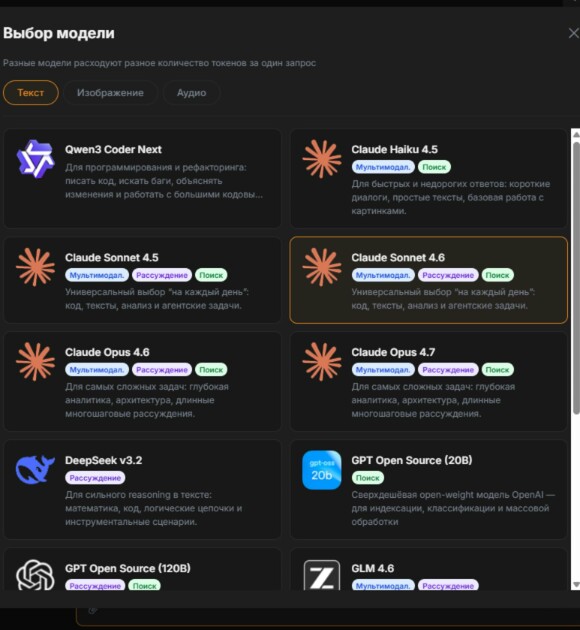This screenshot has height=630, width=580.
Task: Click Мультимодал. tag under Claude Sonnet 4.5
Action: pos(97,275)
